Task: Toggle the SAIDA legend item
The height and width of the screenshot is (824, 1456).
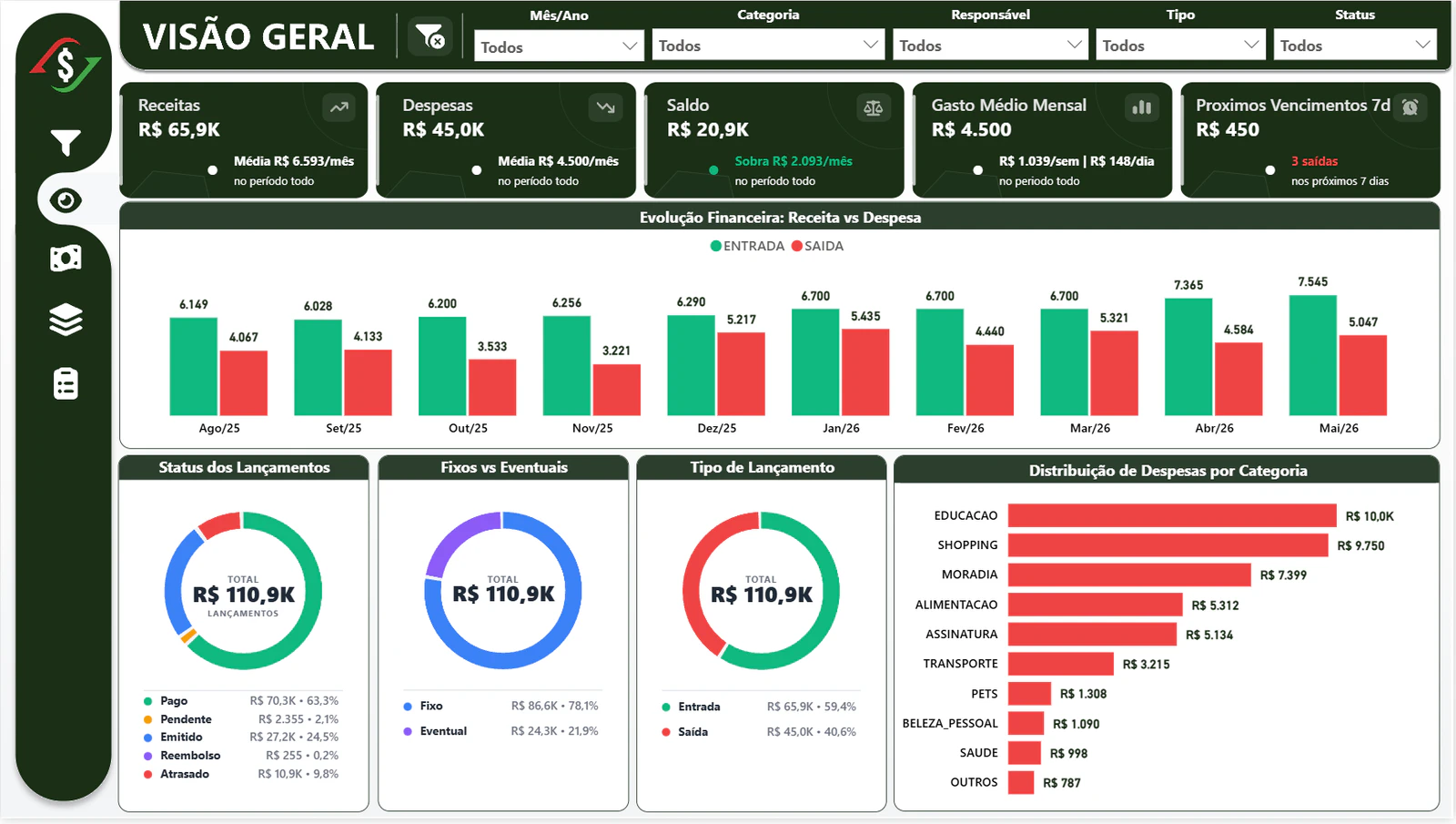Action: pos(817,246)
